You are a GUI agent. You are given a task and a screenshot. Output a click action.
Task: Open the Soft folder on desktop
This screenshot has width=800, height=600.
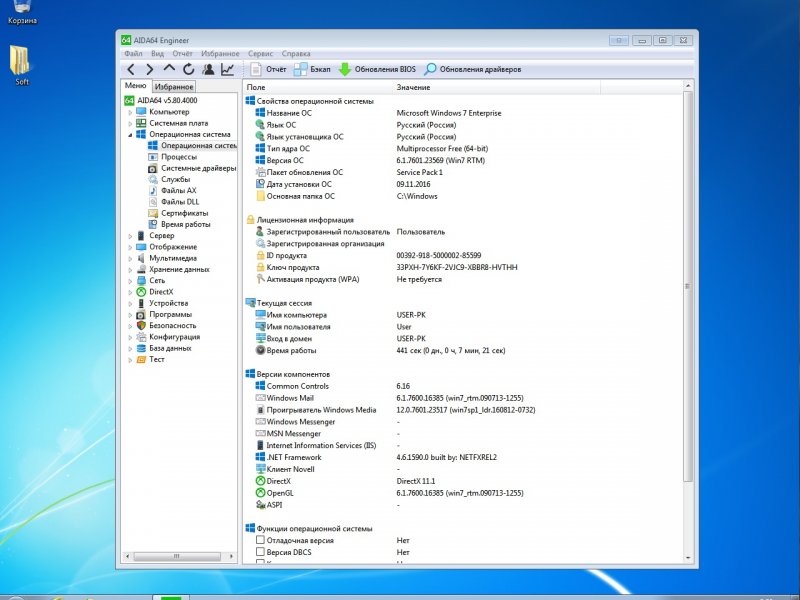(21, 65)
